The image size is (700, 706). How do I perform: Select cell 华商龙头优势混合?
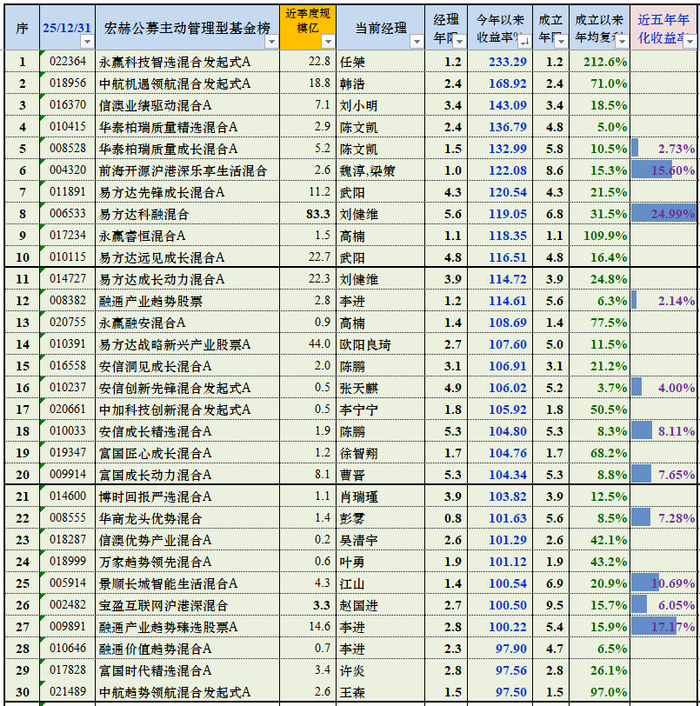point(188,518)
